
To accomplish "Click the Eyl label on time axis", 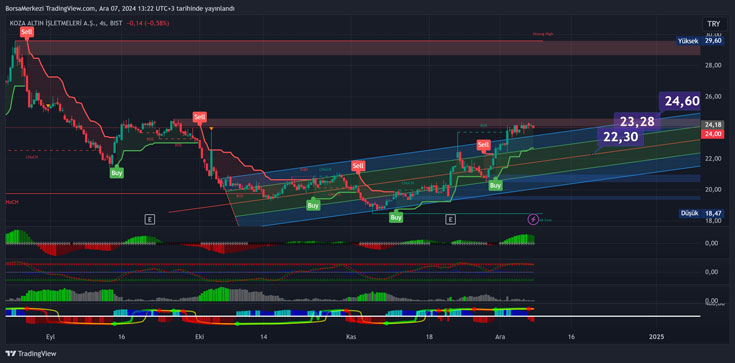I will pos(50,337).
